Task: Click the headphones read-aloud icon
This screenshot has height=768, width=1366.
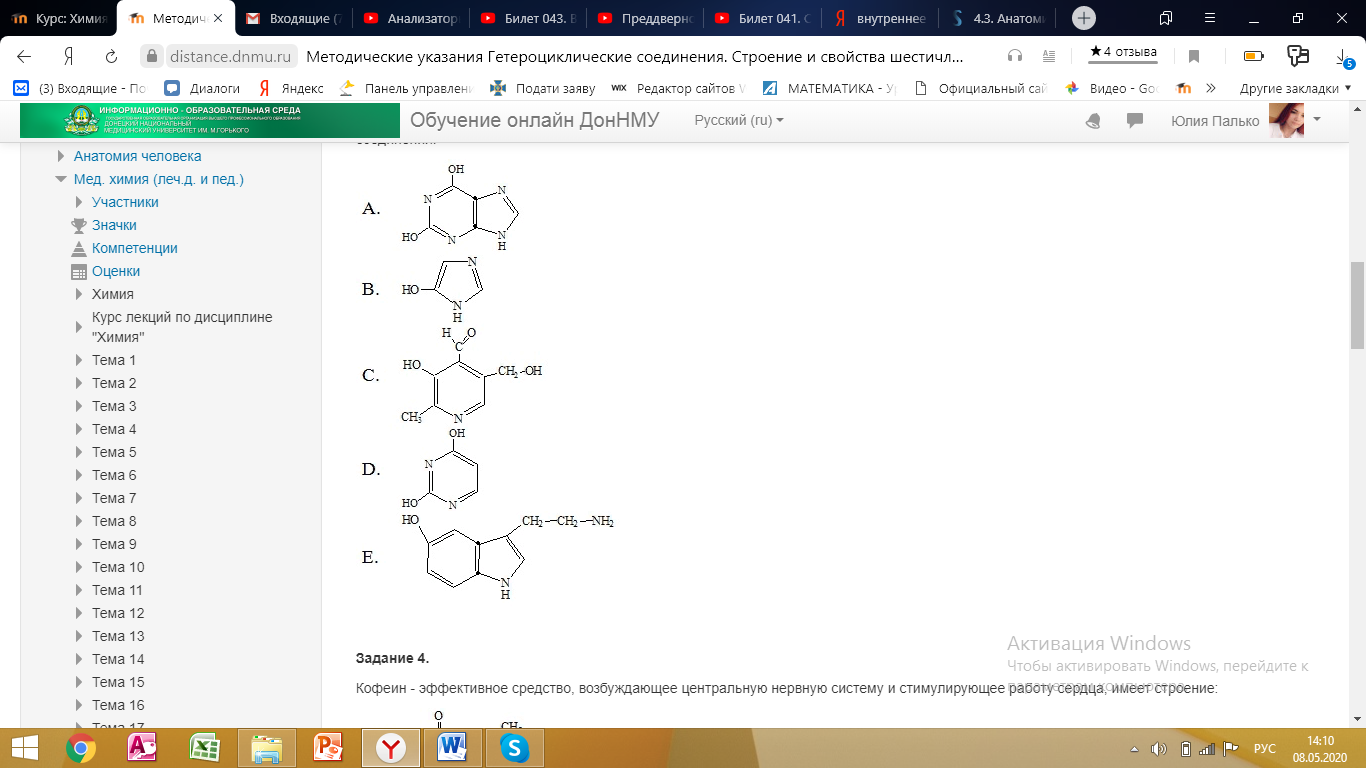Action: 1015,56
